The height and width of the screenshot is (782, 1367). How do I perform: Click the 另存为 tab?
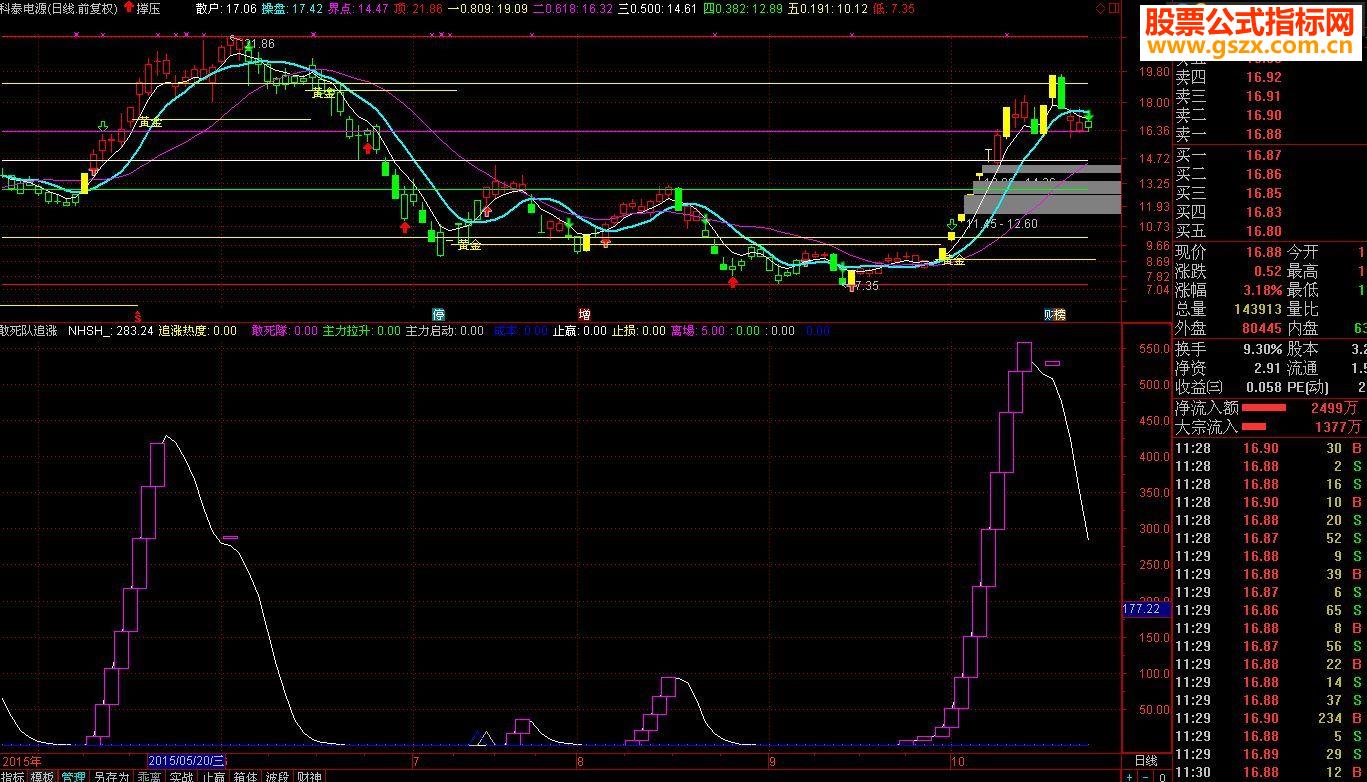pyautogui.click(x=111, y=776)
